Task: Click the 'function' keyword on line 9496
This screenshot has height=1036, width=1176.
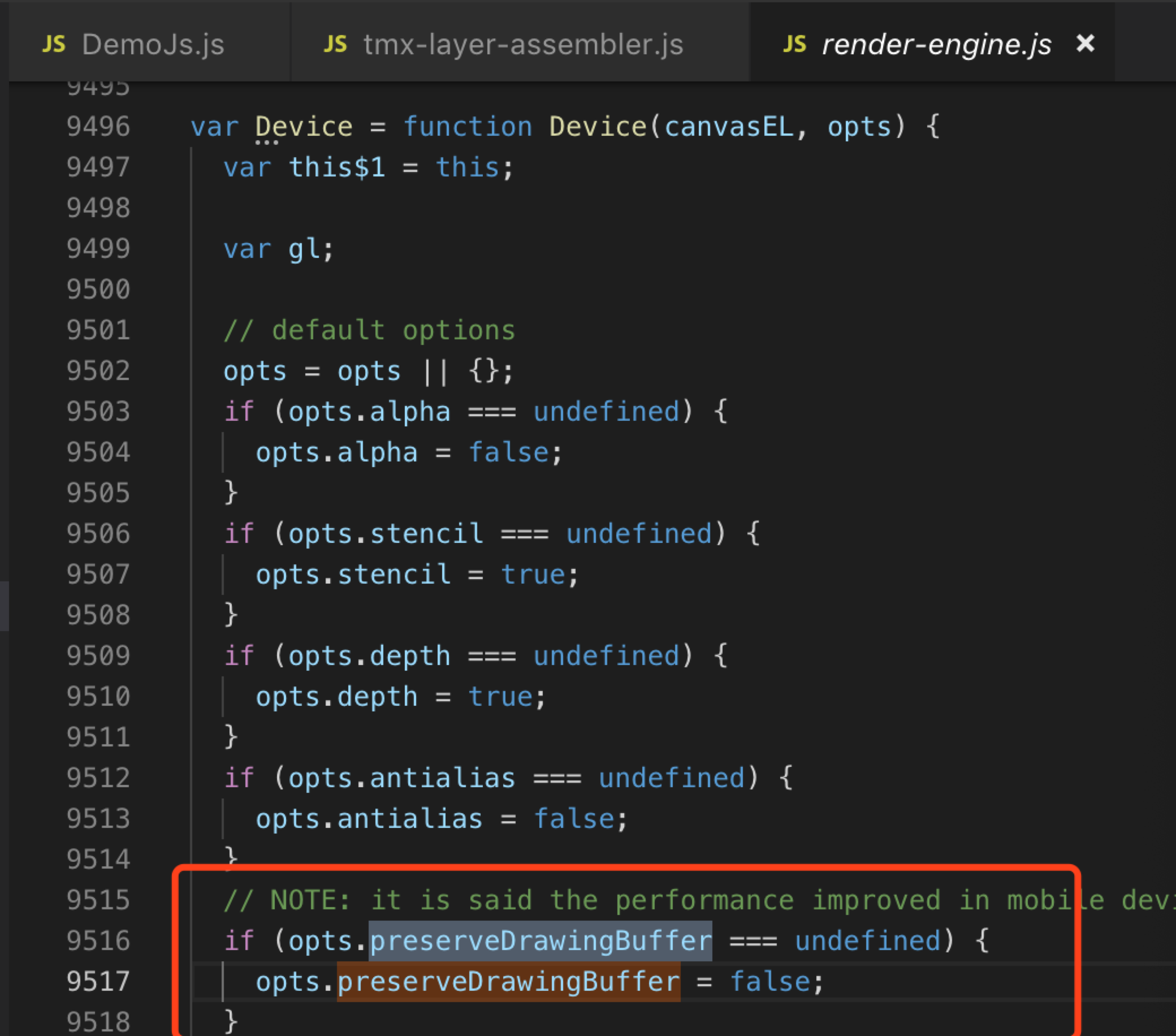Action: point(467,127)
